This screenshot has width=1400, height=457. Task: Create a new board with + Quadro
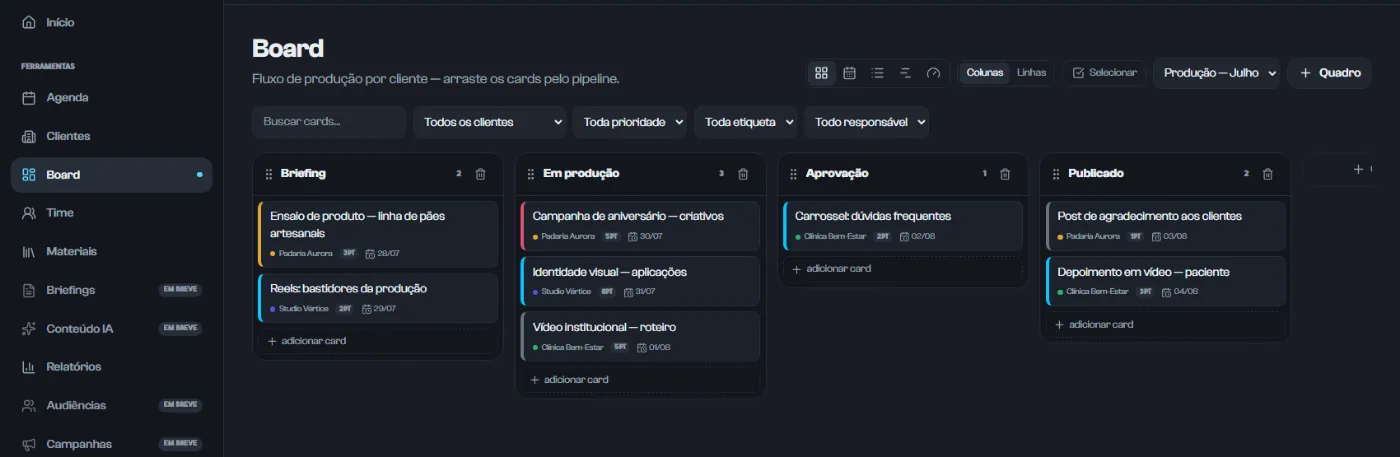coord(1329,73)
